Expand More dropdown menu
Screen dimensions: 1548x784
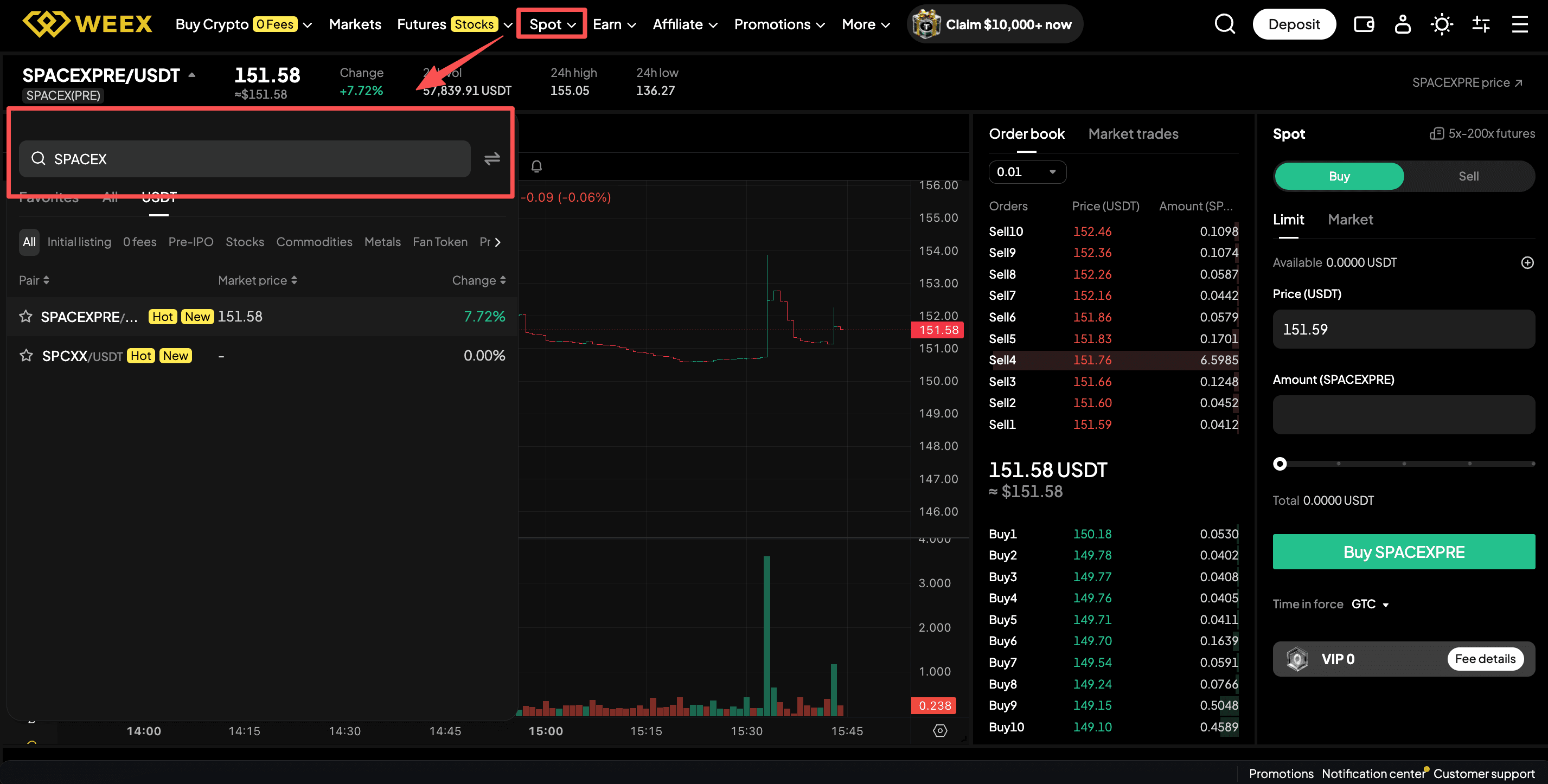tap(865, 24)
